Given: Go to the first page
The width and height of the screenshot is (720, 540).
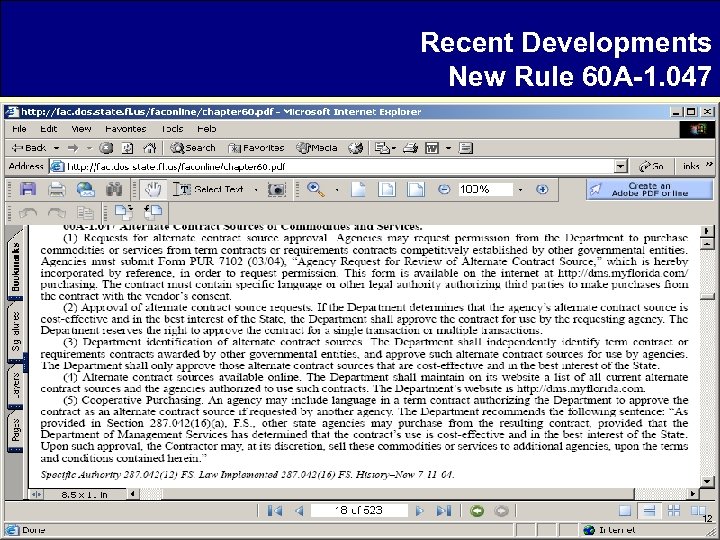Looking at the screenshot, I should coord(275,511).
